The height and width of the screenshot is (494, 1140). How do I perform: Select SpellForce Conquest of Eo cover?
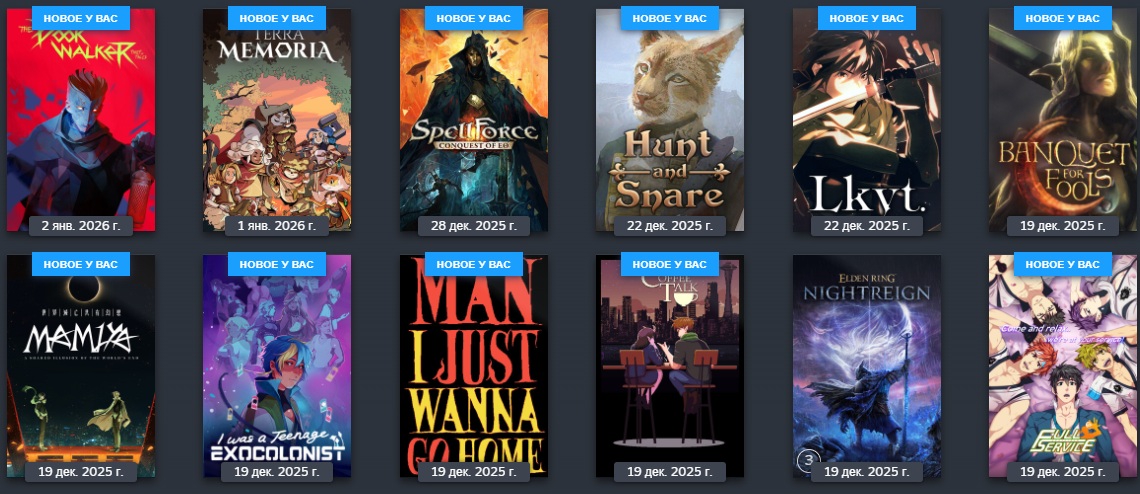point(474,120)
